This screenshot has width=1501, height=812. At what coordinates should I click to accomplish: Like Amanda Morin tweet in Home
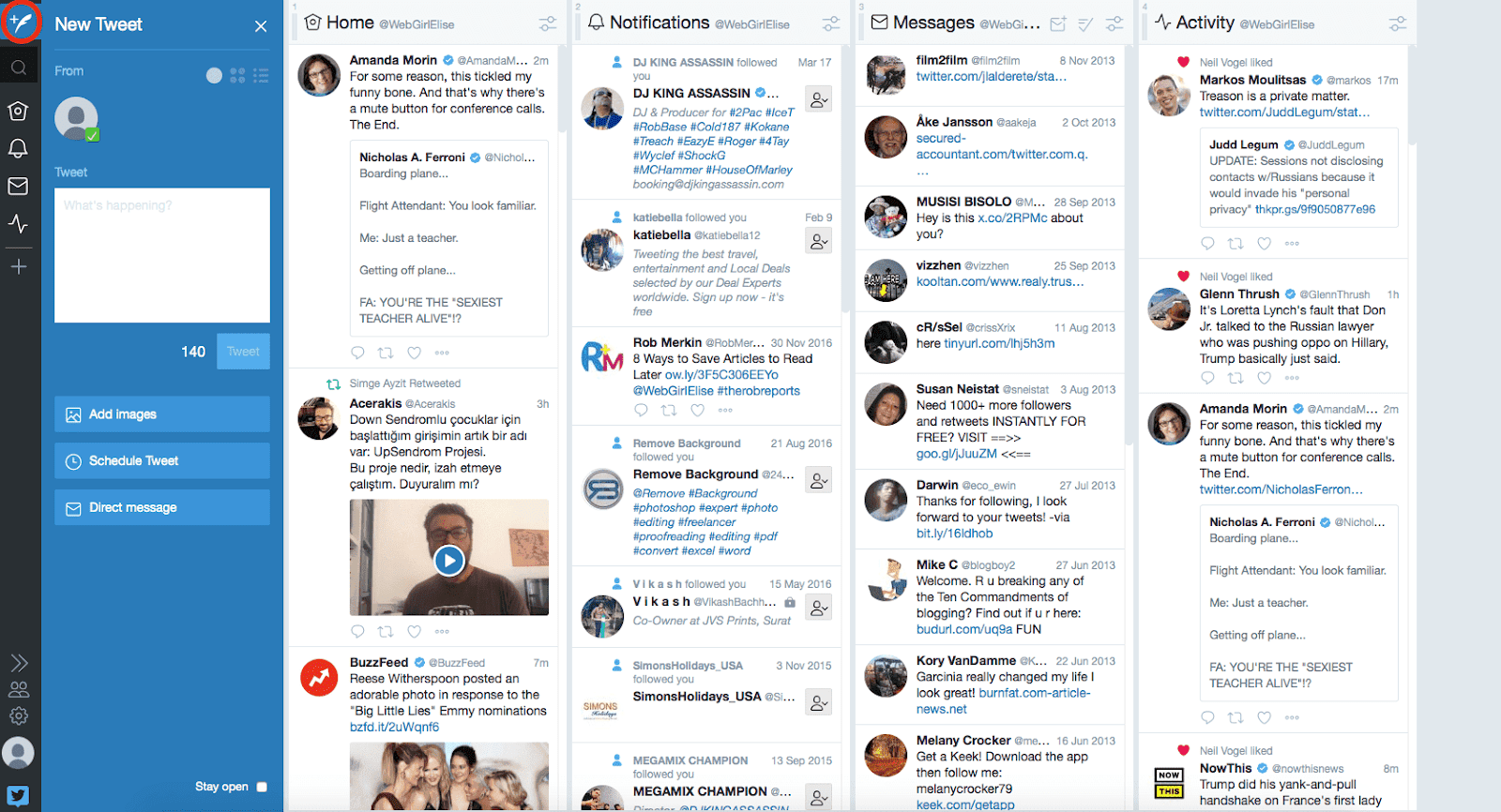tap(415, 353)
